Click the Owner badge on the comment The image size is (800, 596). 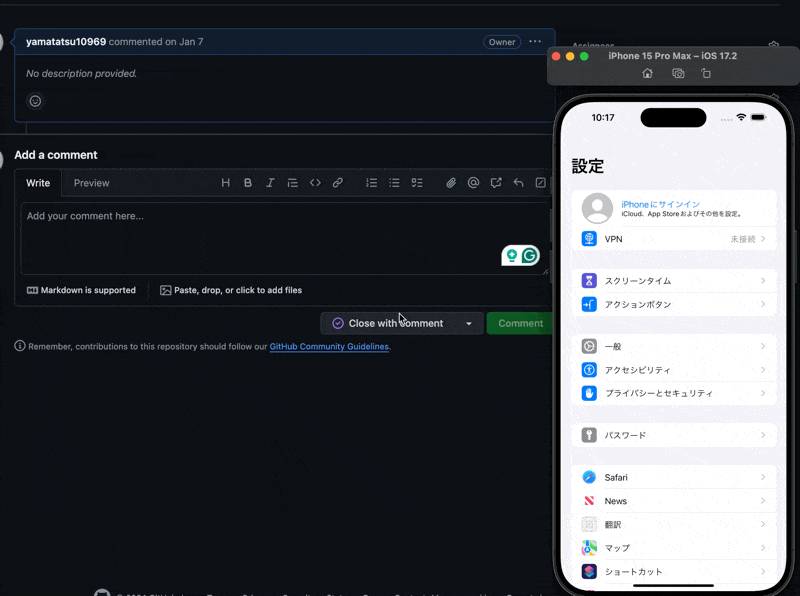[502, 42]
